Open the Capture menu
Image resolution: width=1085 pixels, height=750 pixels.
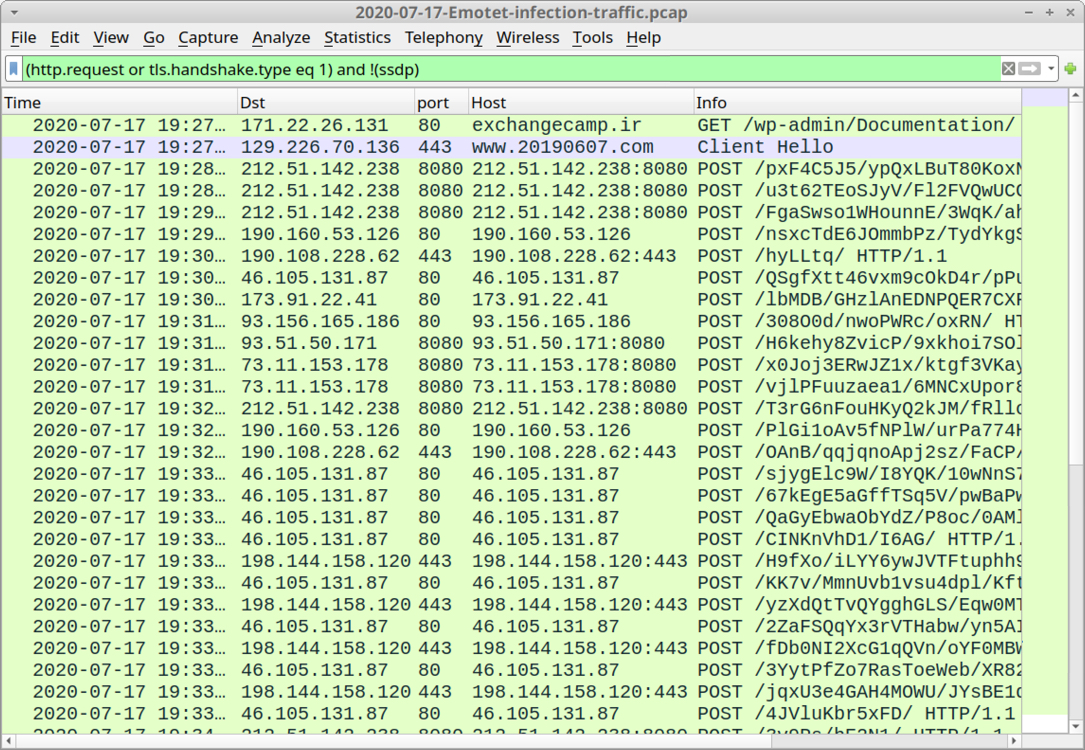(208, 37)
